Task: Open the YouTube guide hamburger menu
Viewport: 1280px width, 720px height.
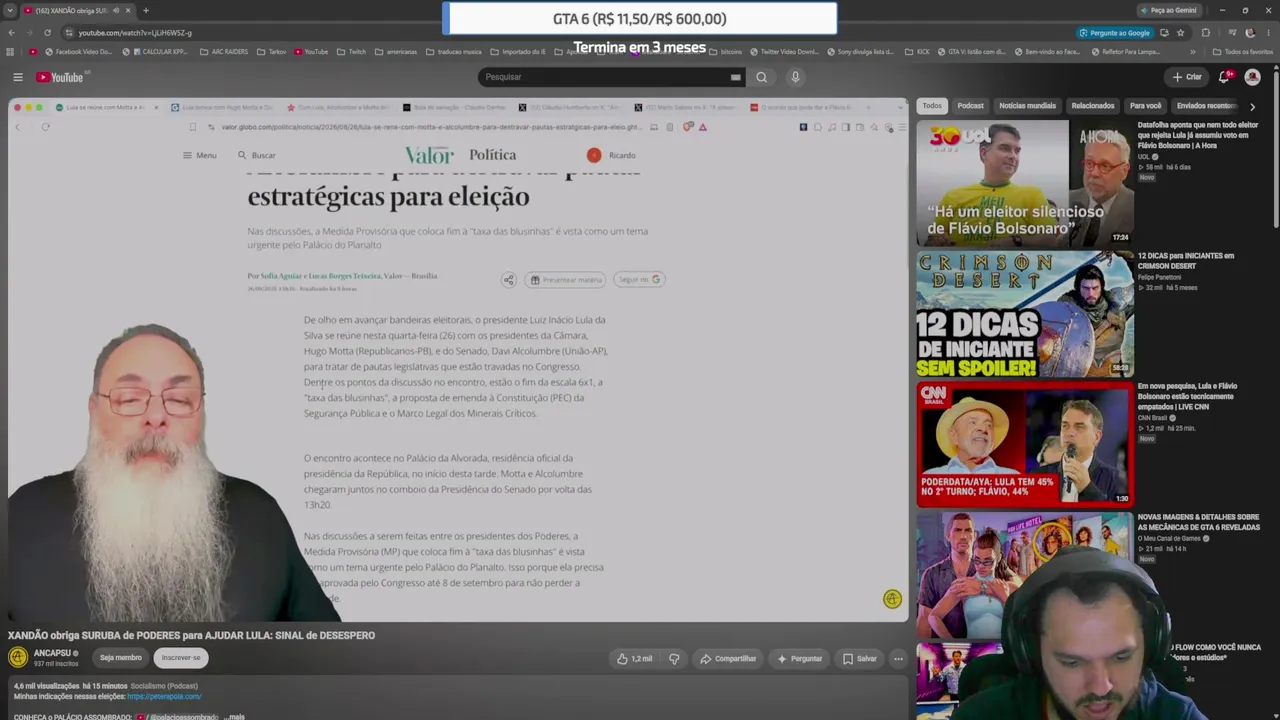Action: (18, 77)
